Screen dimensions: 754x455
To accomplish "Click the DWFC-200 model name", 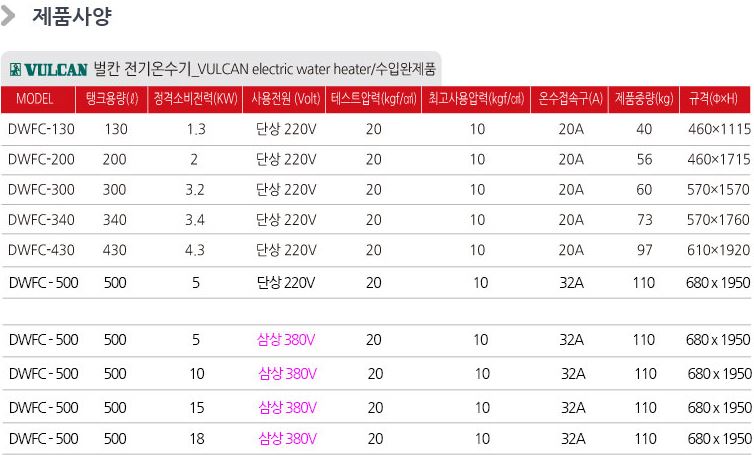I will pos(41,159).
